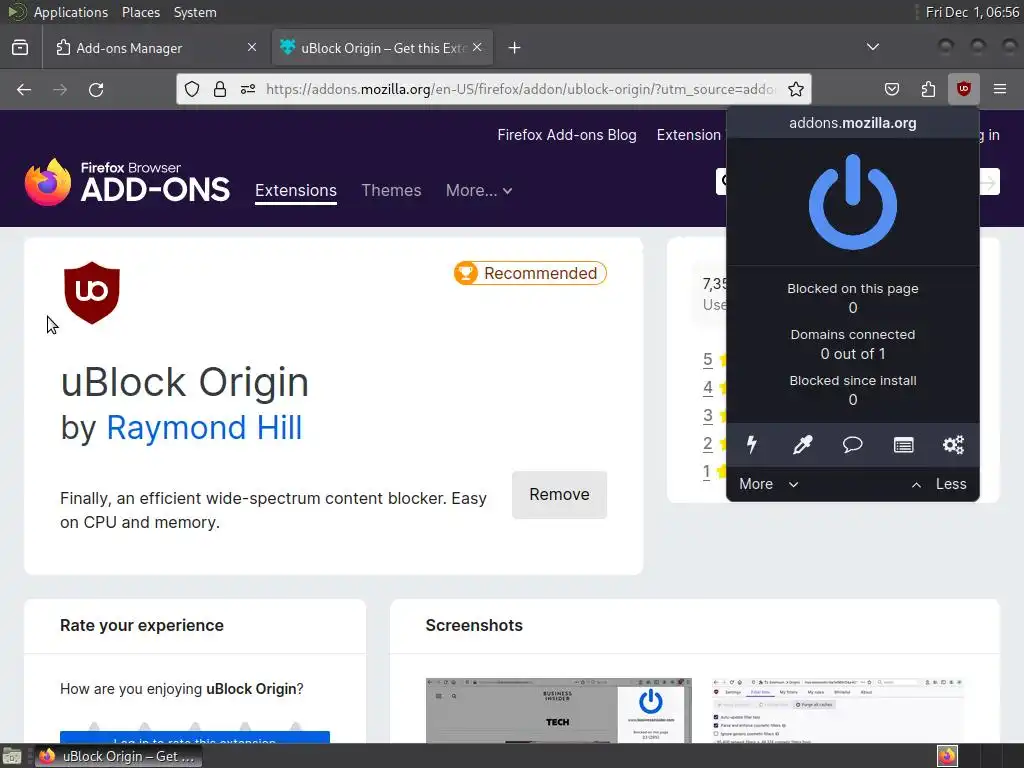Go to the Extensions section
1024x768 pixels.
tap(296, 190)
